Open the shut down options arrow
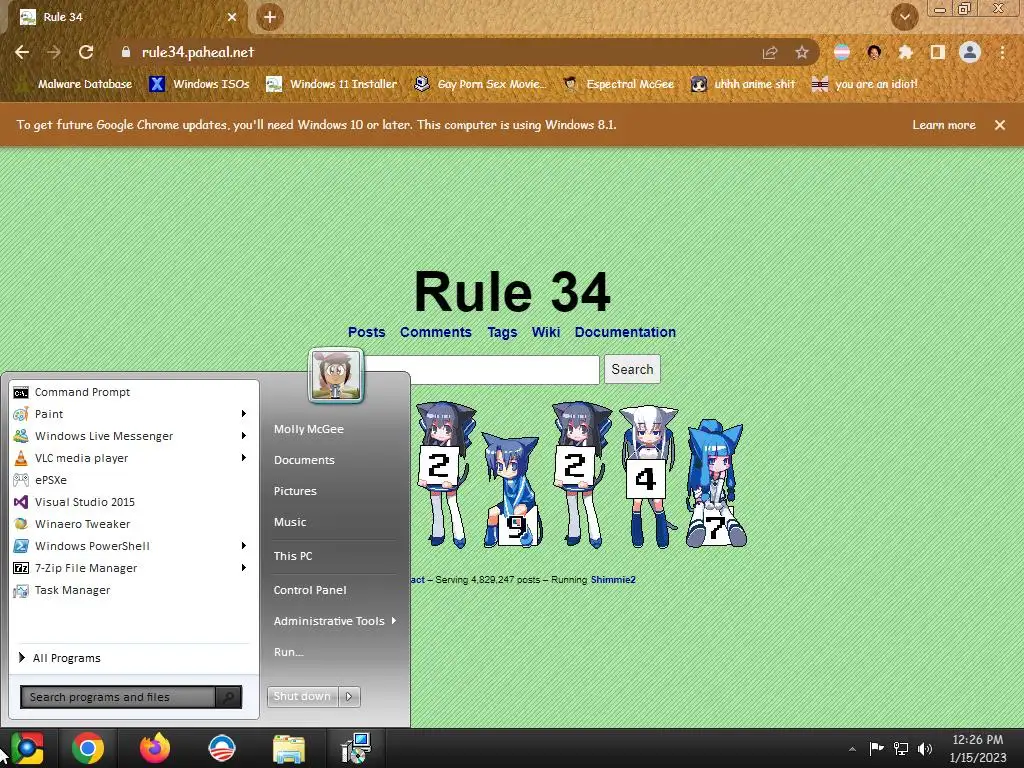Screen dimensions: 1024x768 coord(349,696)
